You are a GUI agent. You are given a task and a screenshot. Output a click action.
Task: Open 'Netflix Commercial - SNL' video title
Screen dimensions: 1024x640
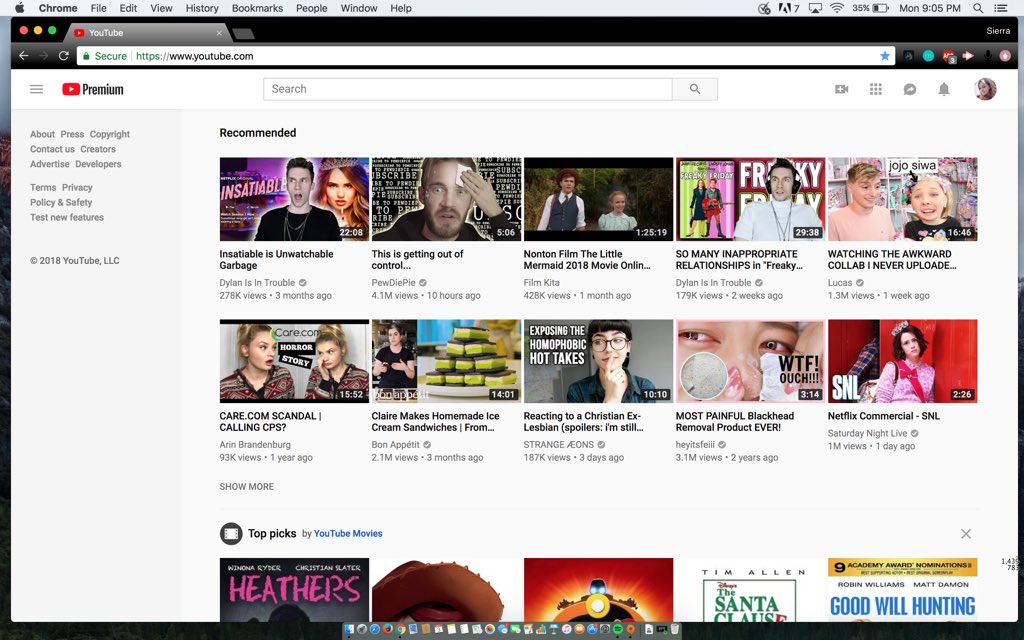(884, 416)
